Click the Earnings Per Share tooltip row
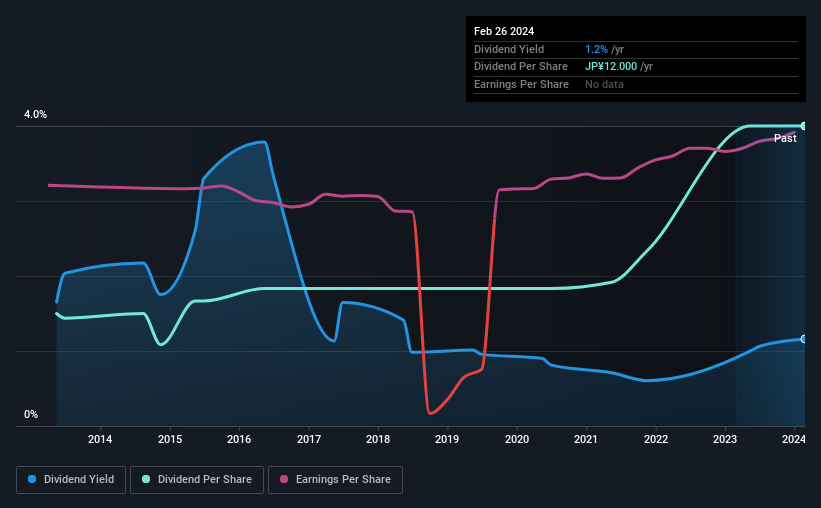This screenshot has width=821, height=508. click(x=636, y=84)
